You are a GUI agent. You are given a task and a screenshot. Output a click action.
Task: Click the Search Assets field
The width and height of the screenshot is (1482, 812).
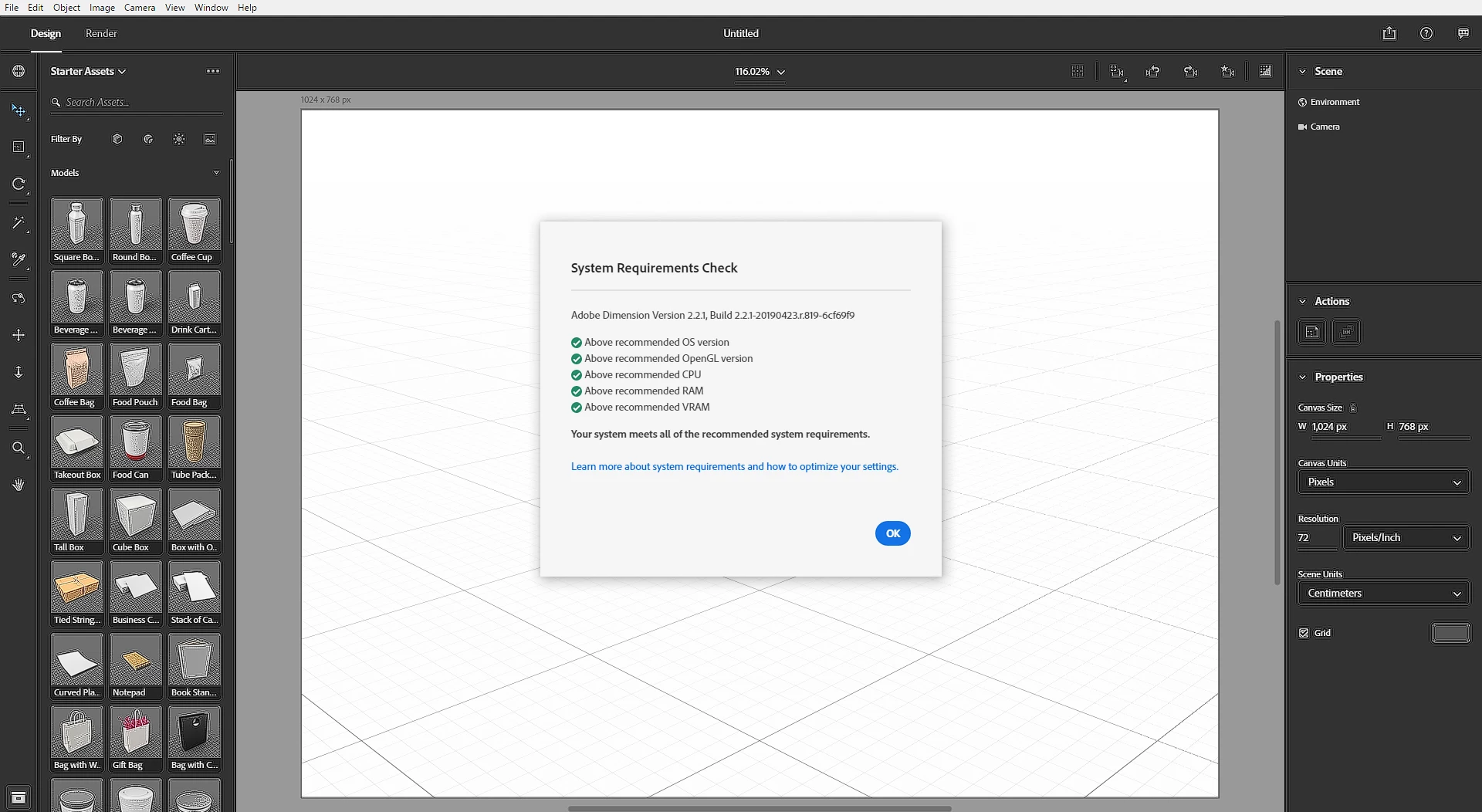click(137, 102)
